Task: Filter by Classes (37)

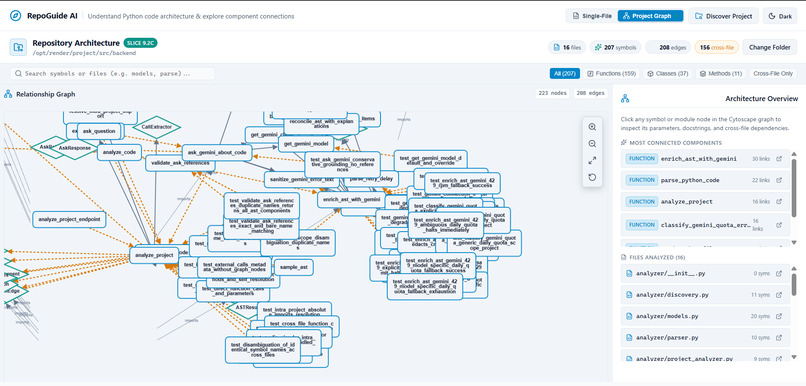Action: coord(667,73)
